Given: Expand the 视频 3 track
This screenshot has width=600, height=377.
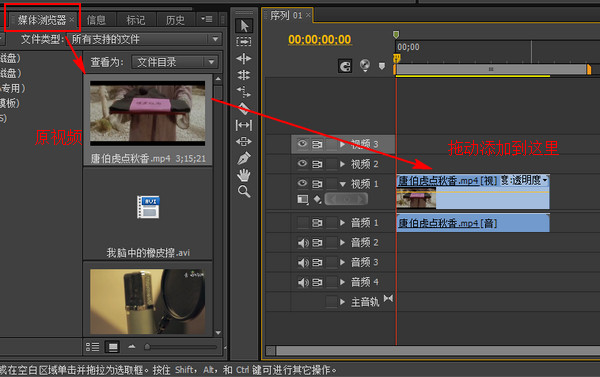Looking at the screenshot, I should (x=343, y=144).
